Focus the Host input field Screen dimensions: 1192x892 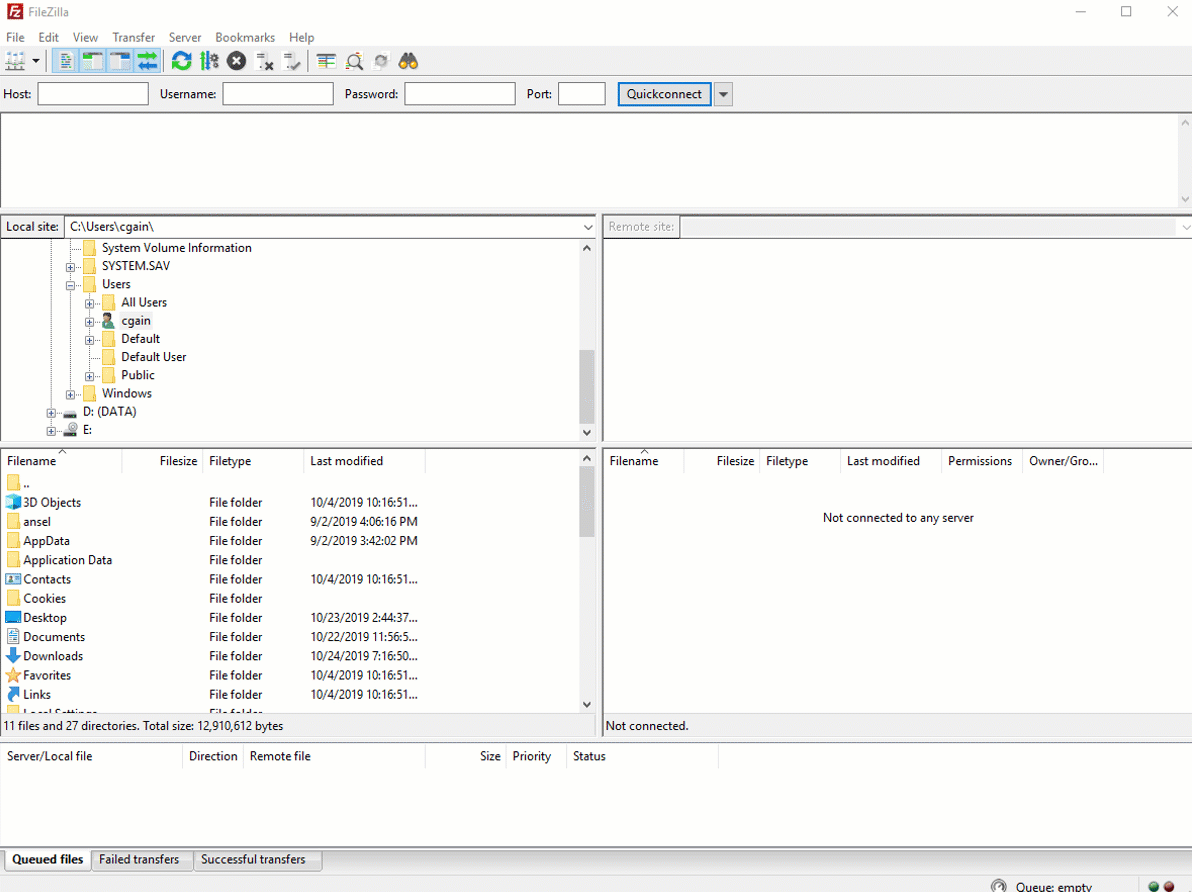tap(93, 94)
